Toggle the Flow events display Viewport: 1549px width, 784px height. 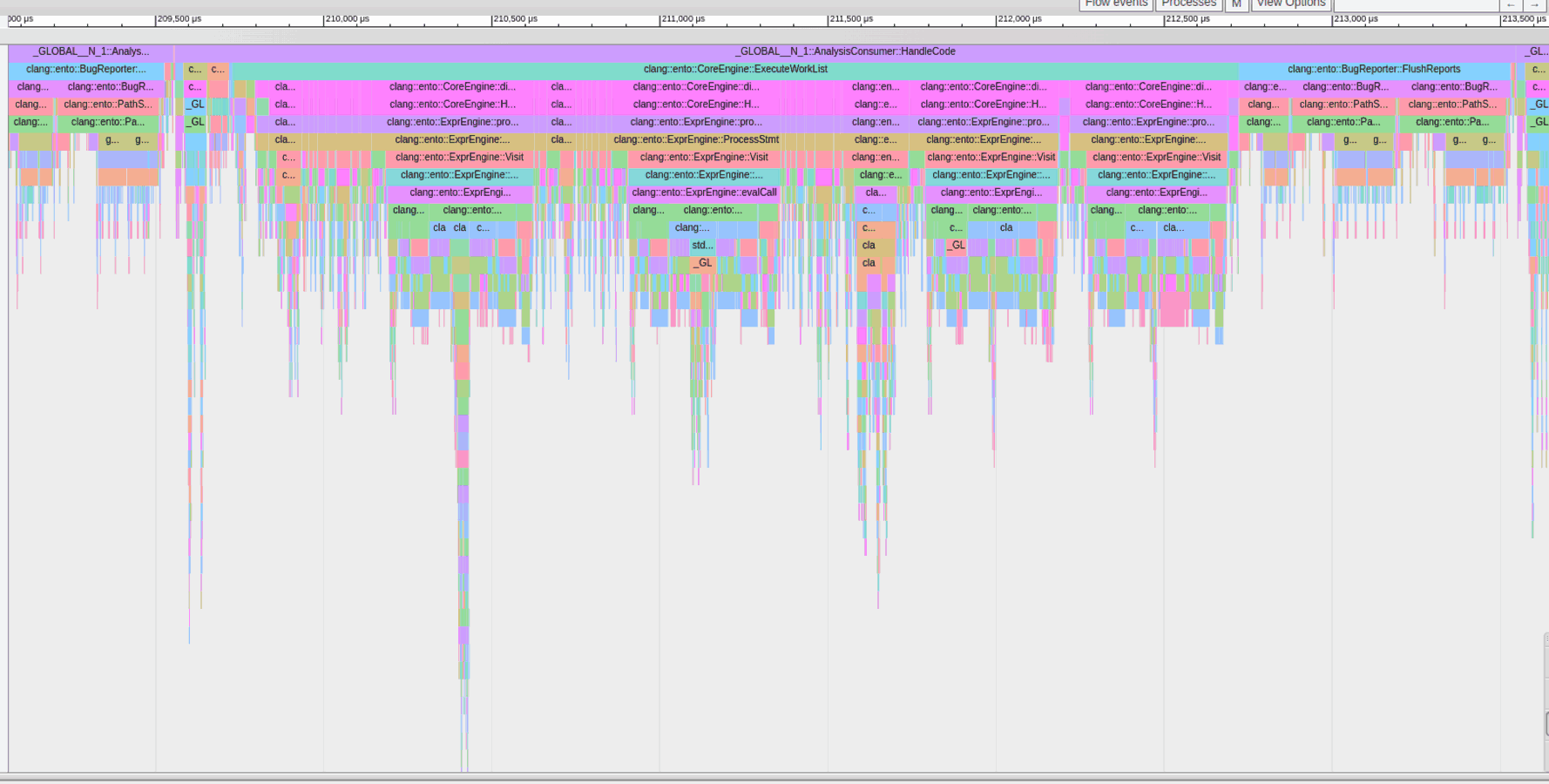(1116, 4)
